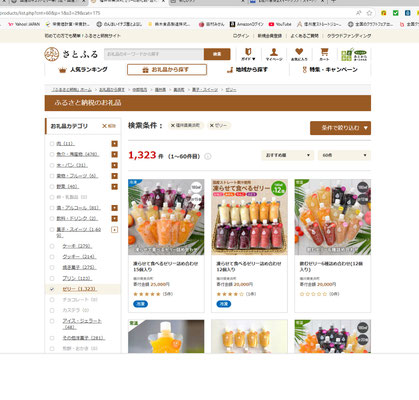
Task: Click the brown search button
Action: point(217,54)
